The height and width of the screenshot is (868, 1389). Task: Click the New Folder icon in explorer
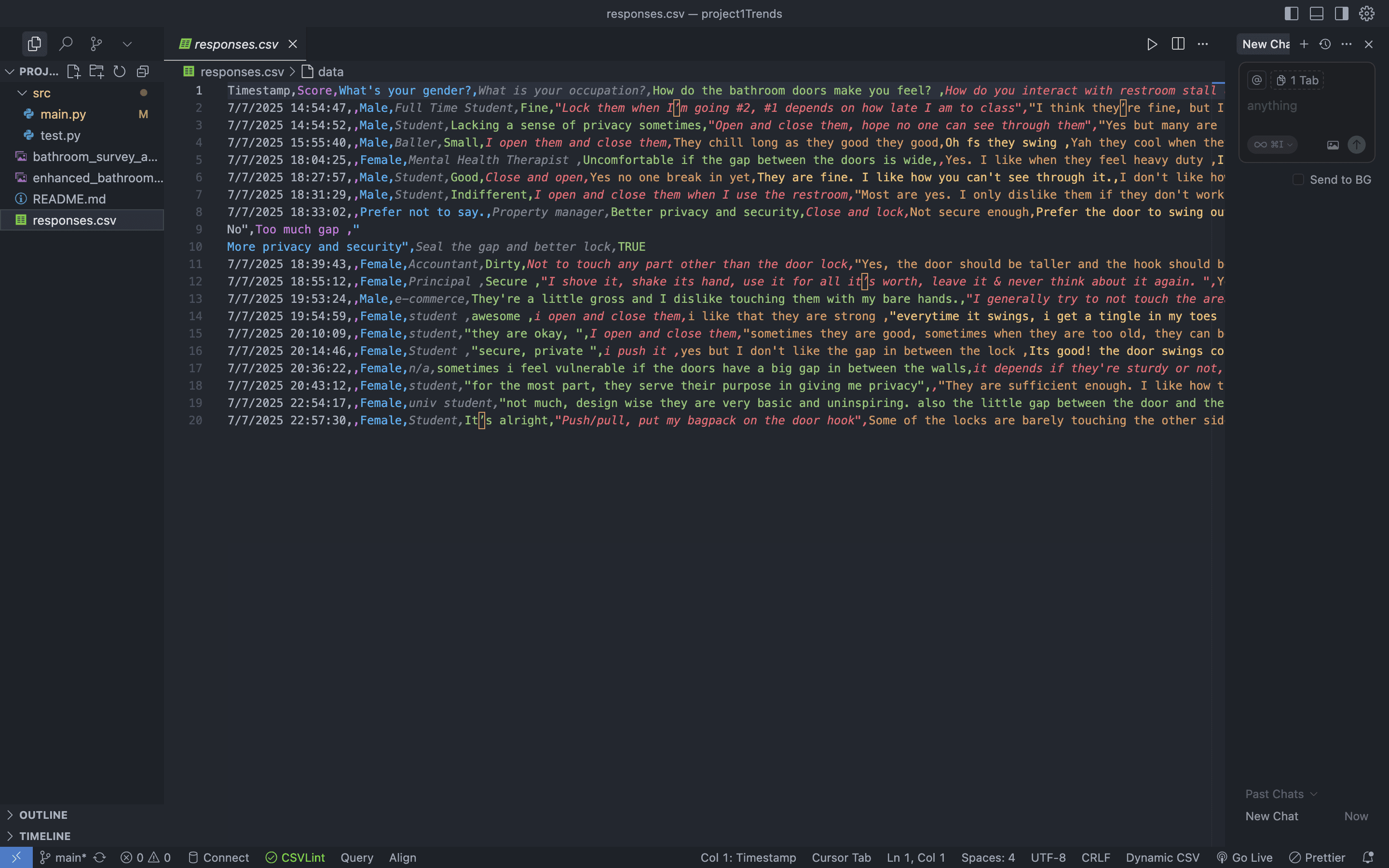coord(96,71)
